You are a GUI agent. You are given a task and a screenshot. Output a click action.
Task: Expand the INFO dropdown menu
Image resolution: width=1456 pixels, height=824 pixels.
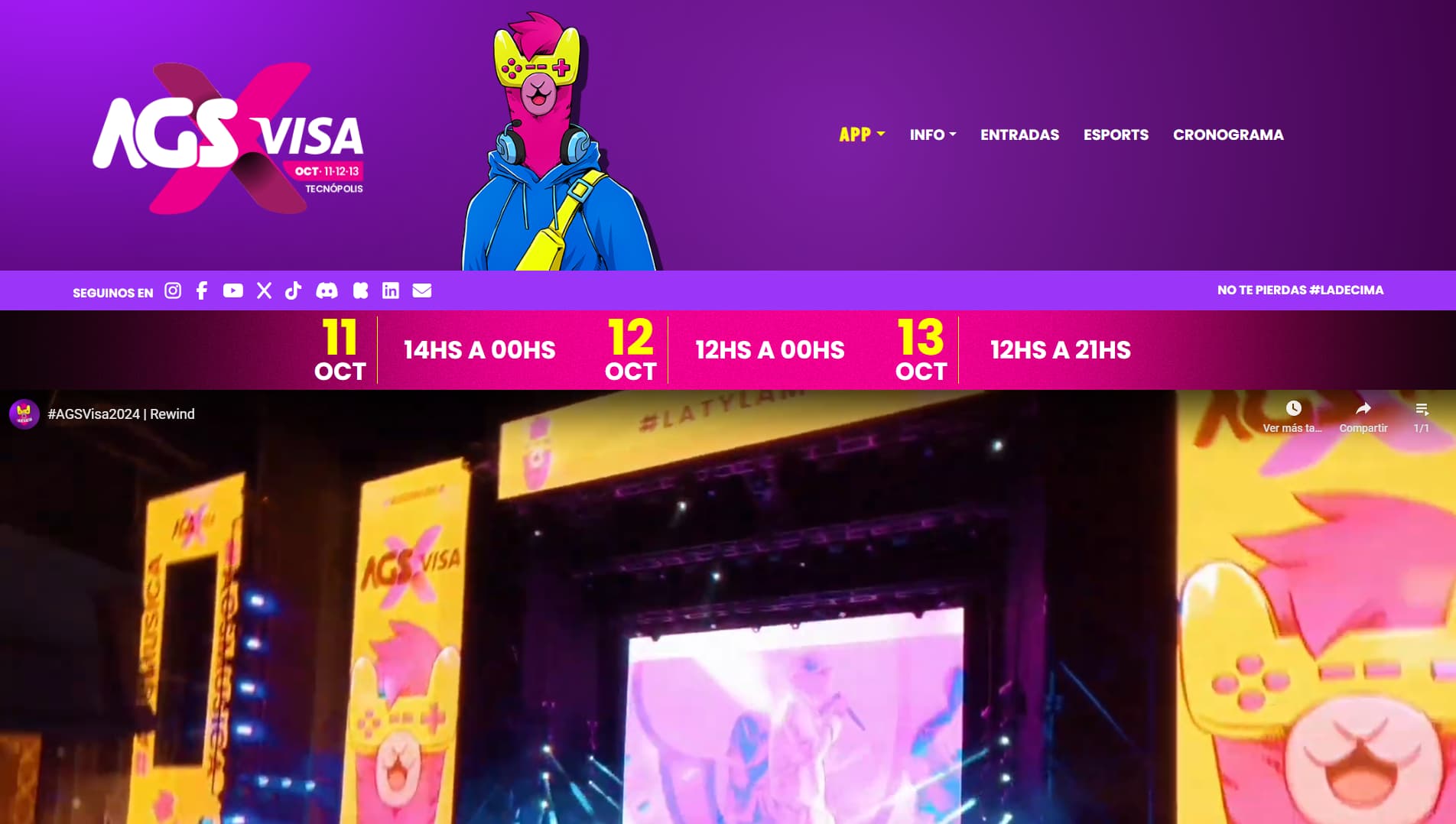[933, 135]
